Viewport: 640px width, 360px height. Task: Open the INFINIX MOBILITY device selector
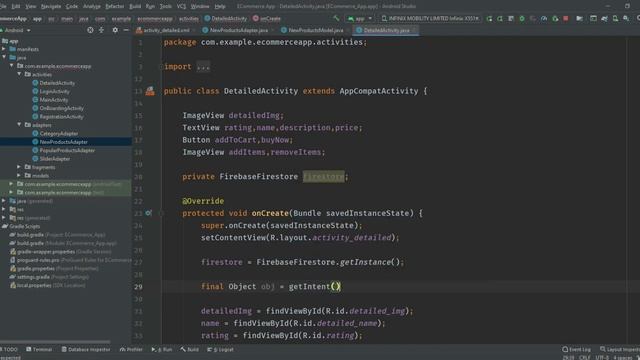[430, 18]
